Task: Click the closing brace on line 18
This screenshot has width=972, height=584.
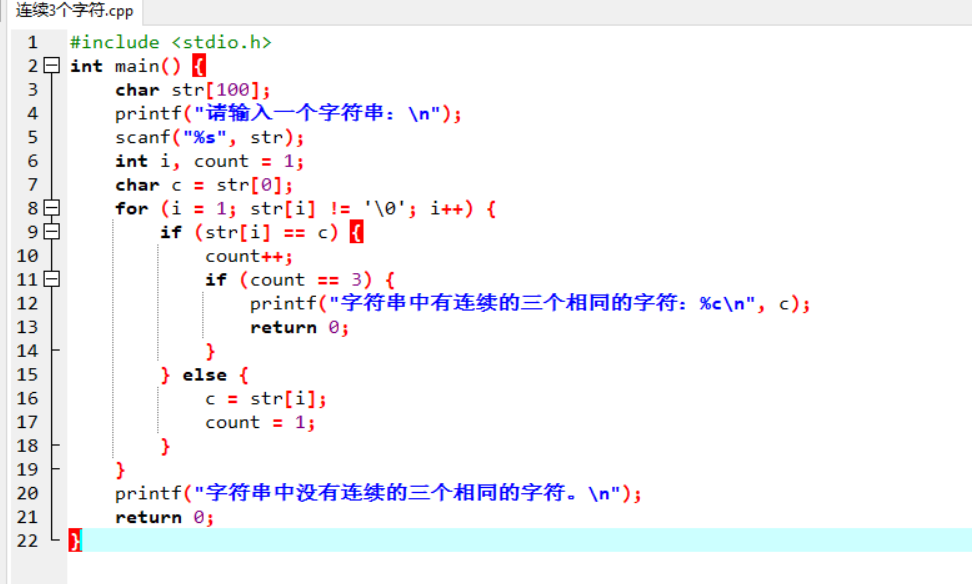Action: pyautogui.click(x=165, y=446)
